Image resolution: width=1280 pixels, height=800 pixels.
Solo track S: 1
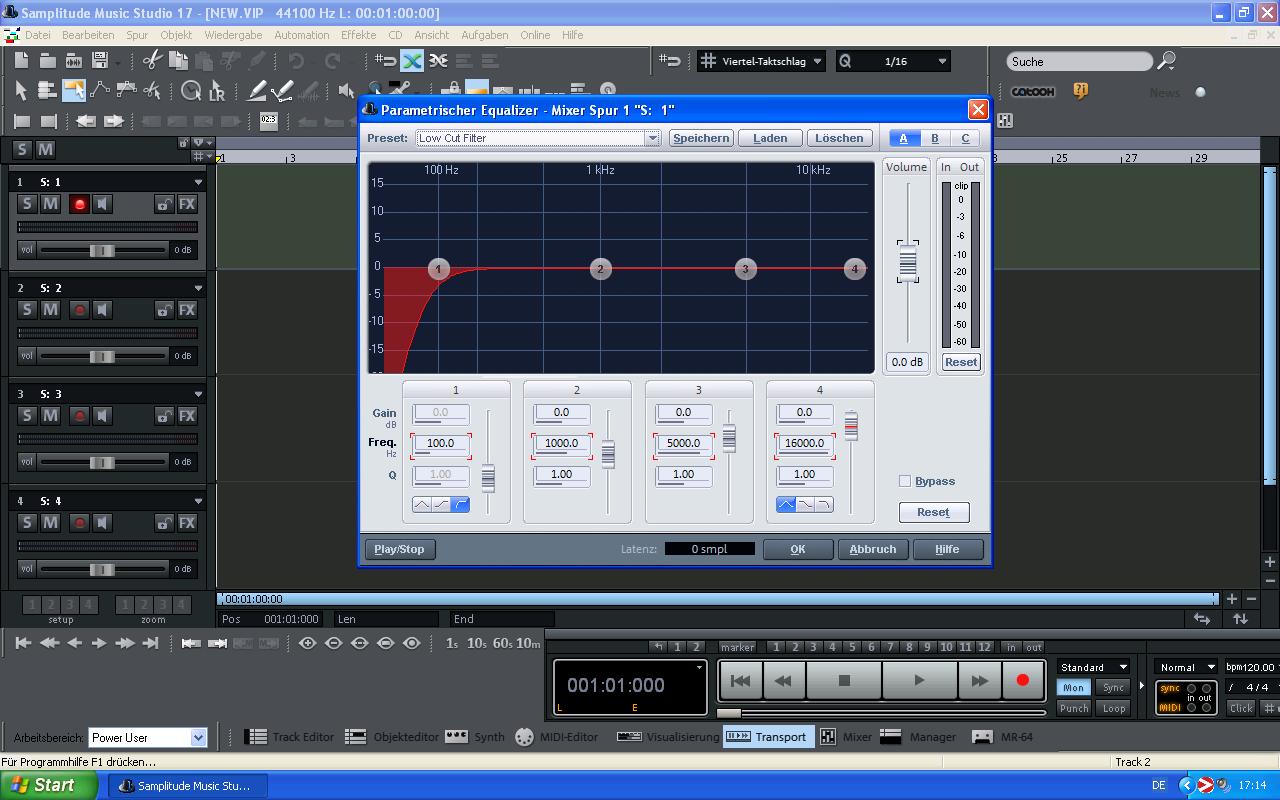[27, 204]
